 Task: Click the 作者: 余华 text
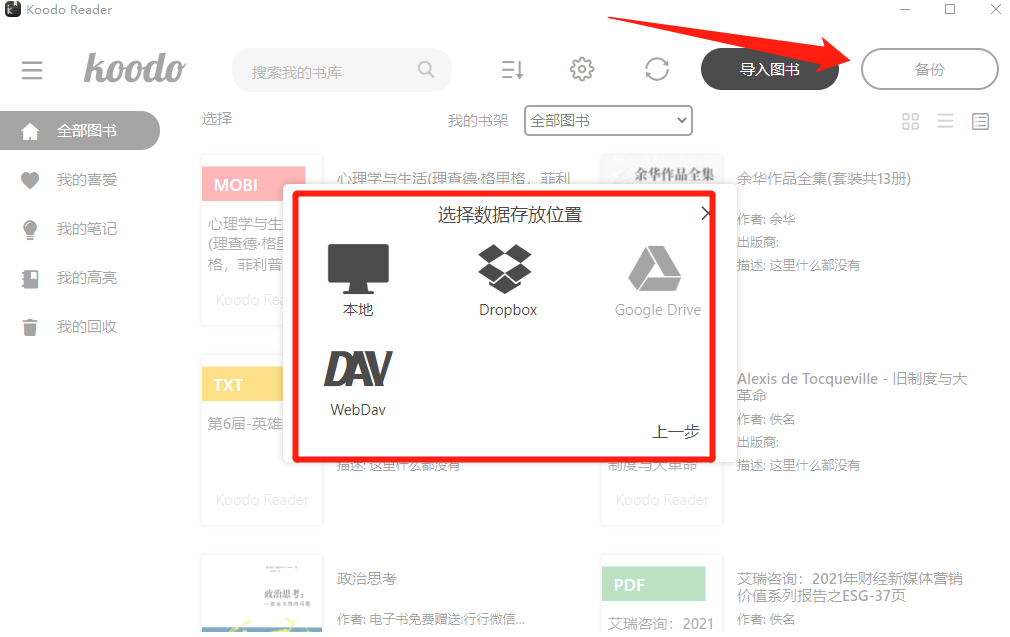click(x=767, y=219)
